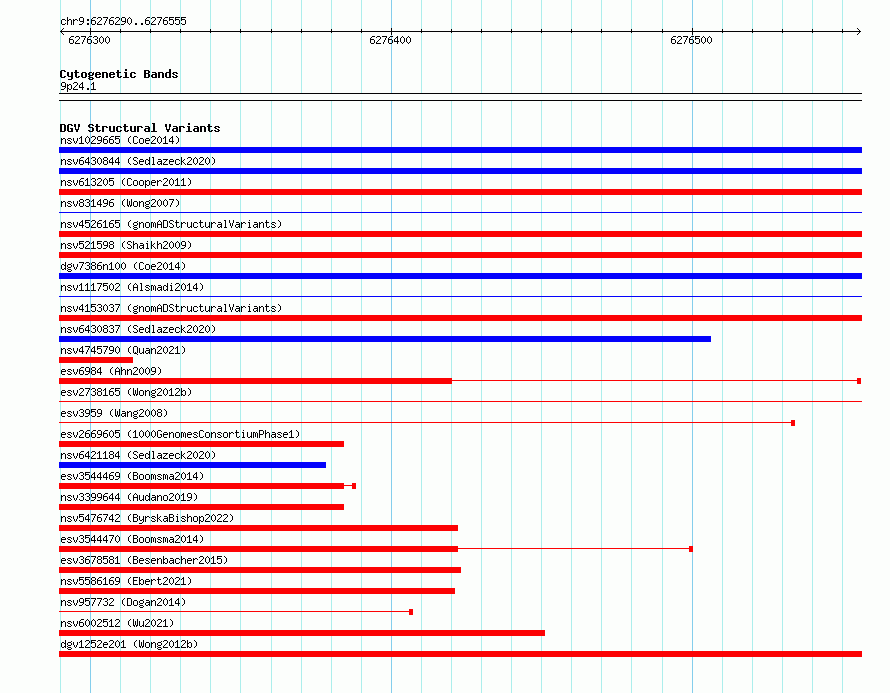
Task: Select the nsv521598 (Shaikh2009) label
Action: [x=126, y=245]
